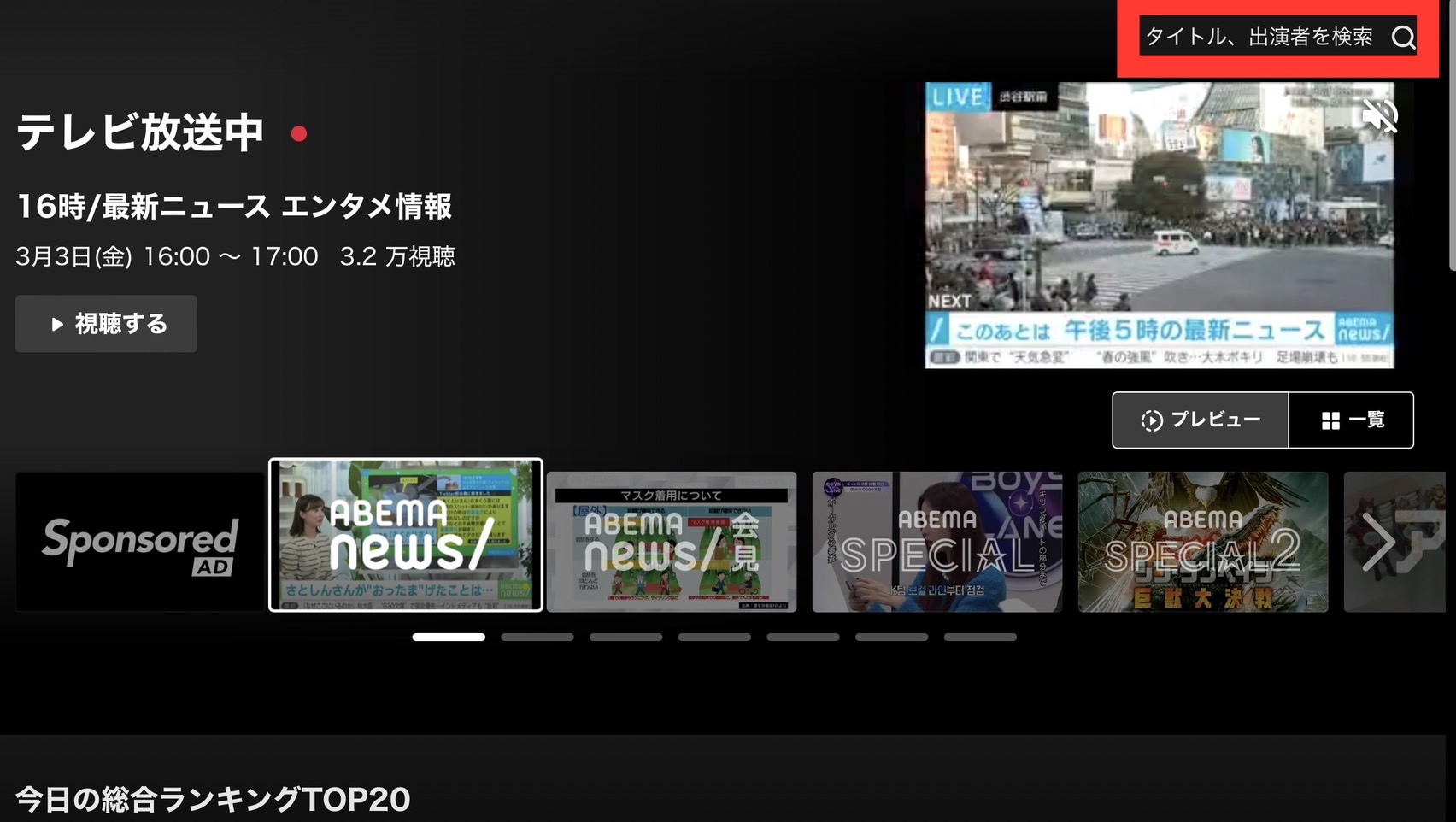This screenshot has height=822, width=1456.
Task: Jump to third carousel page indicator
Action: [x=626, y=637]
